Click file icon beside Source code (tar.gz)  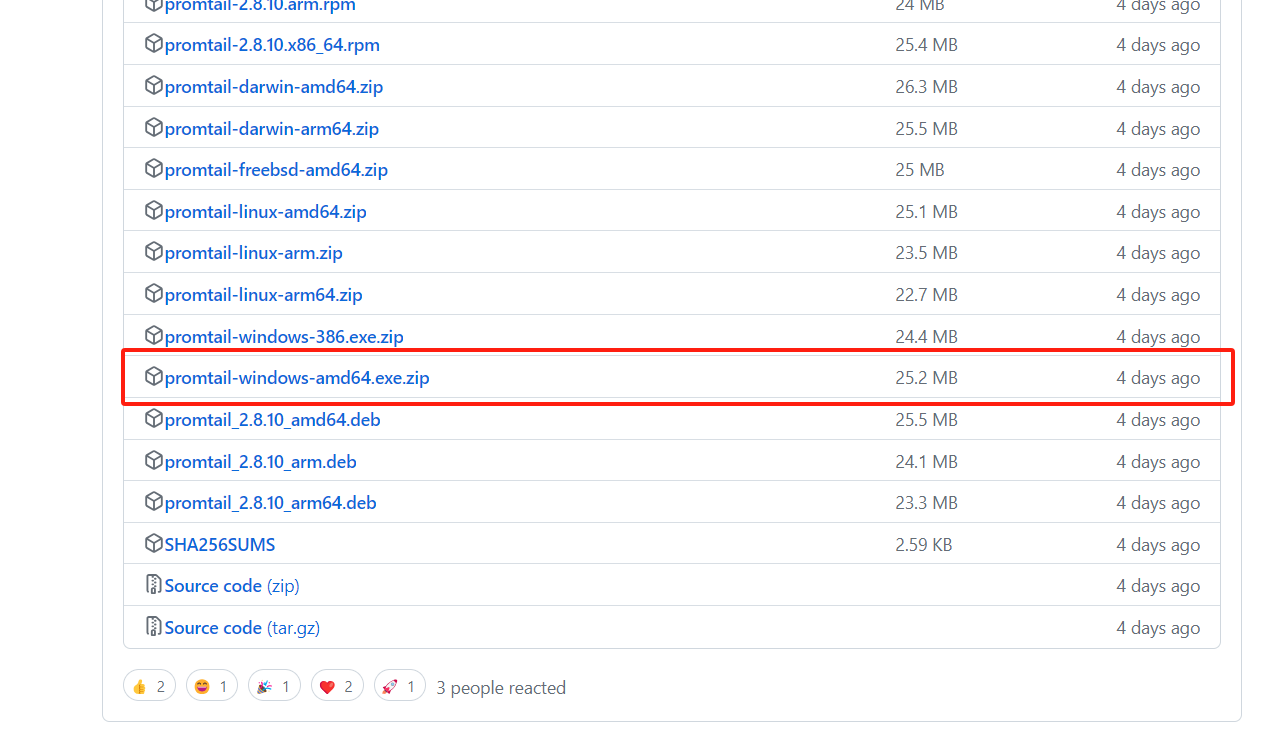(x=153, y=627)
